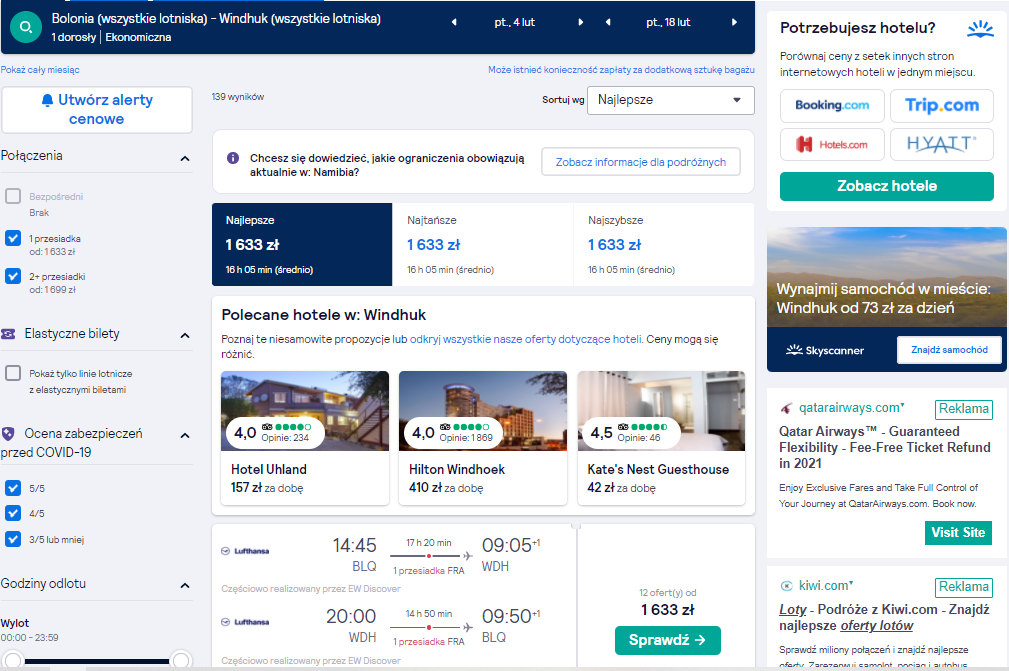Image resolution: width=1009 pixels, height=671 pixels.
Task: Select the Najszybsze results tab
Action: [663, 244]
